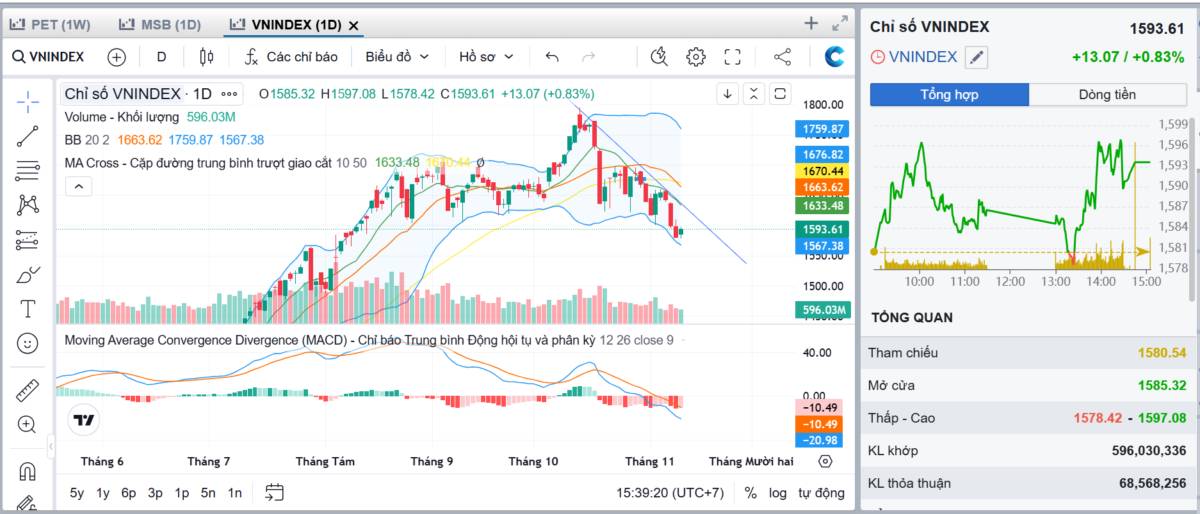
Task: Select the VNINDEX (1D) tab
Action: [x=285, y=24]
